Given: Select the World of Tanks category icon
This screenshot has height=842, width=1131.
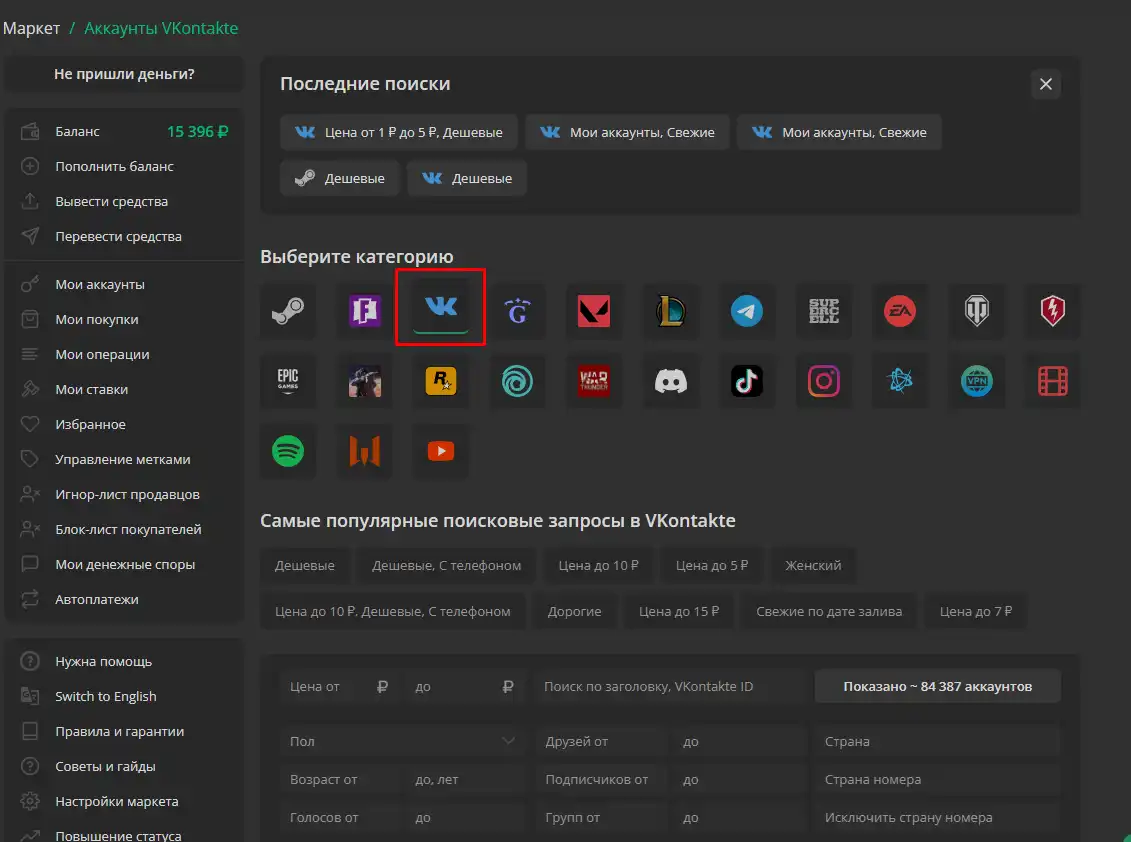Looking at the screenshot, I should [977, 311].
